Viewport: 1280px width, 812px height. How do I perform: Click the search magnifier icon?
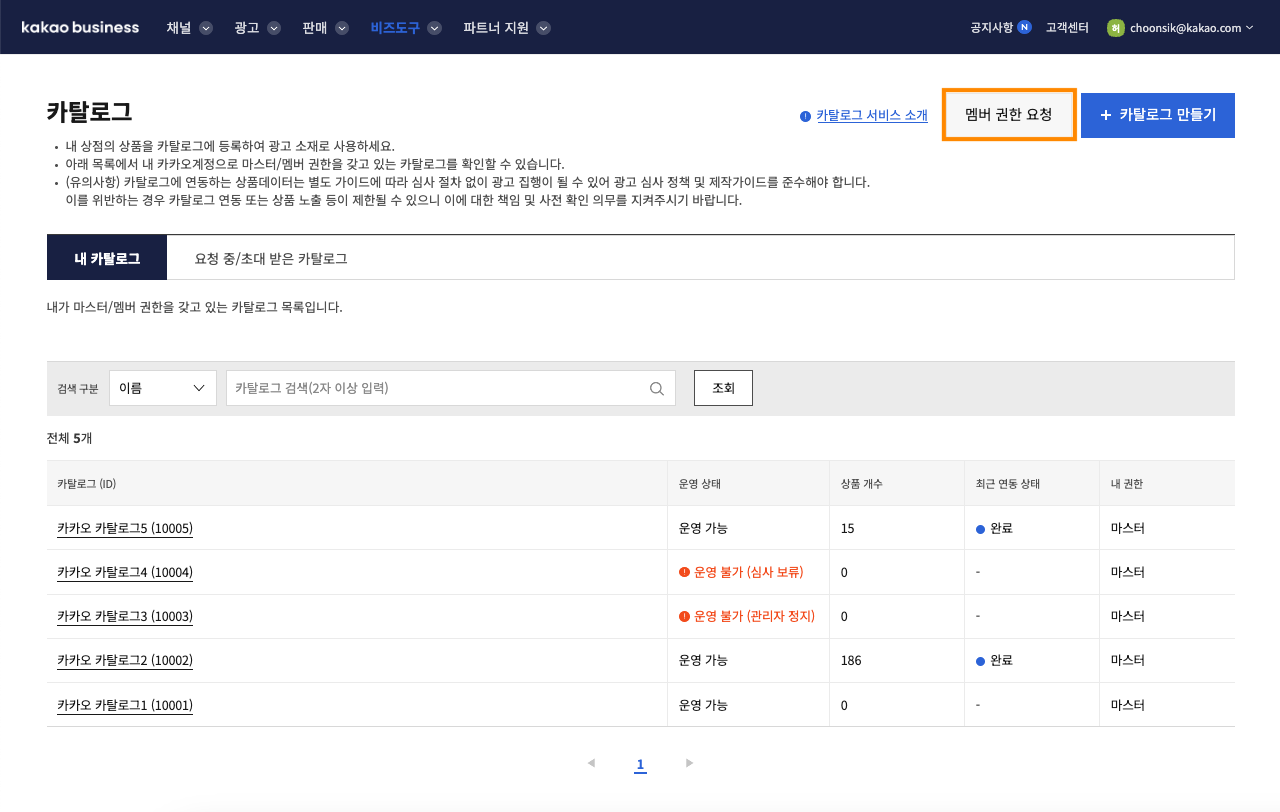pyautogui.click(x=657, y=388)
